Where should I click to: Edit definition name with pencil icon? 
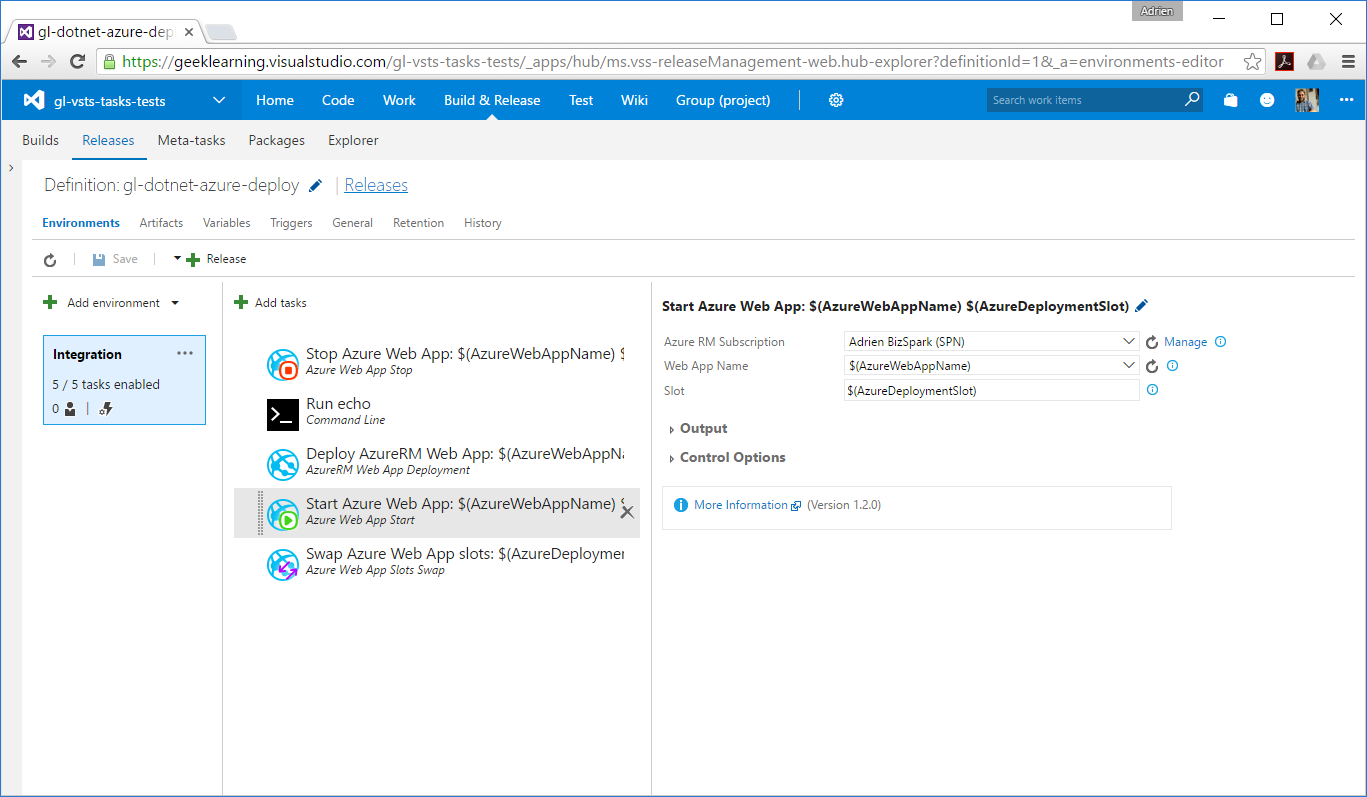(316, 185)
